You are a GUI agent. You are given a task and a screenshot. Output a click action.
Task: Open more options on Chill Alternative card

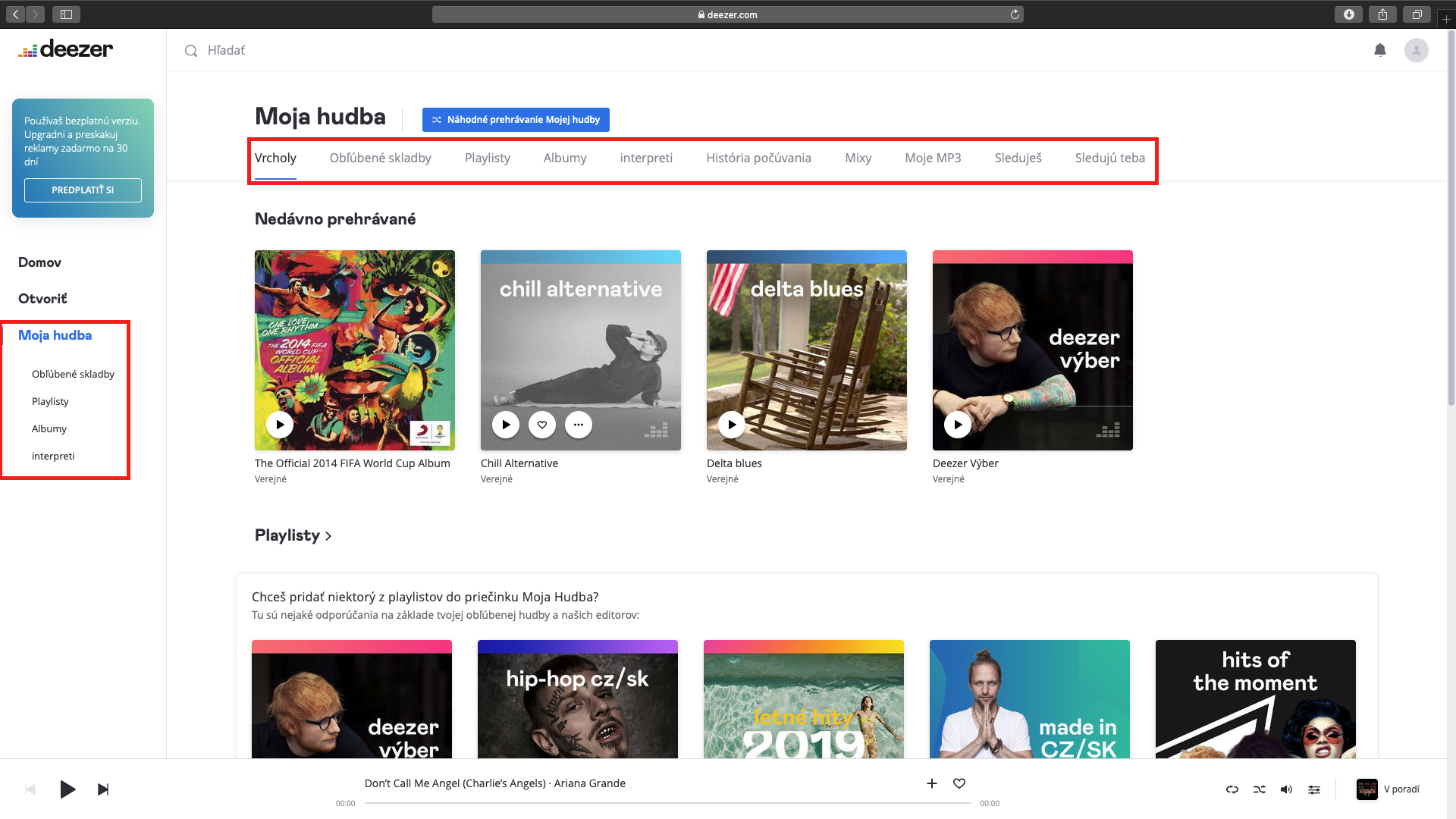click(x=579, y=425)
